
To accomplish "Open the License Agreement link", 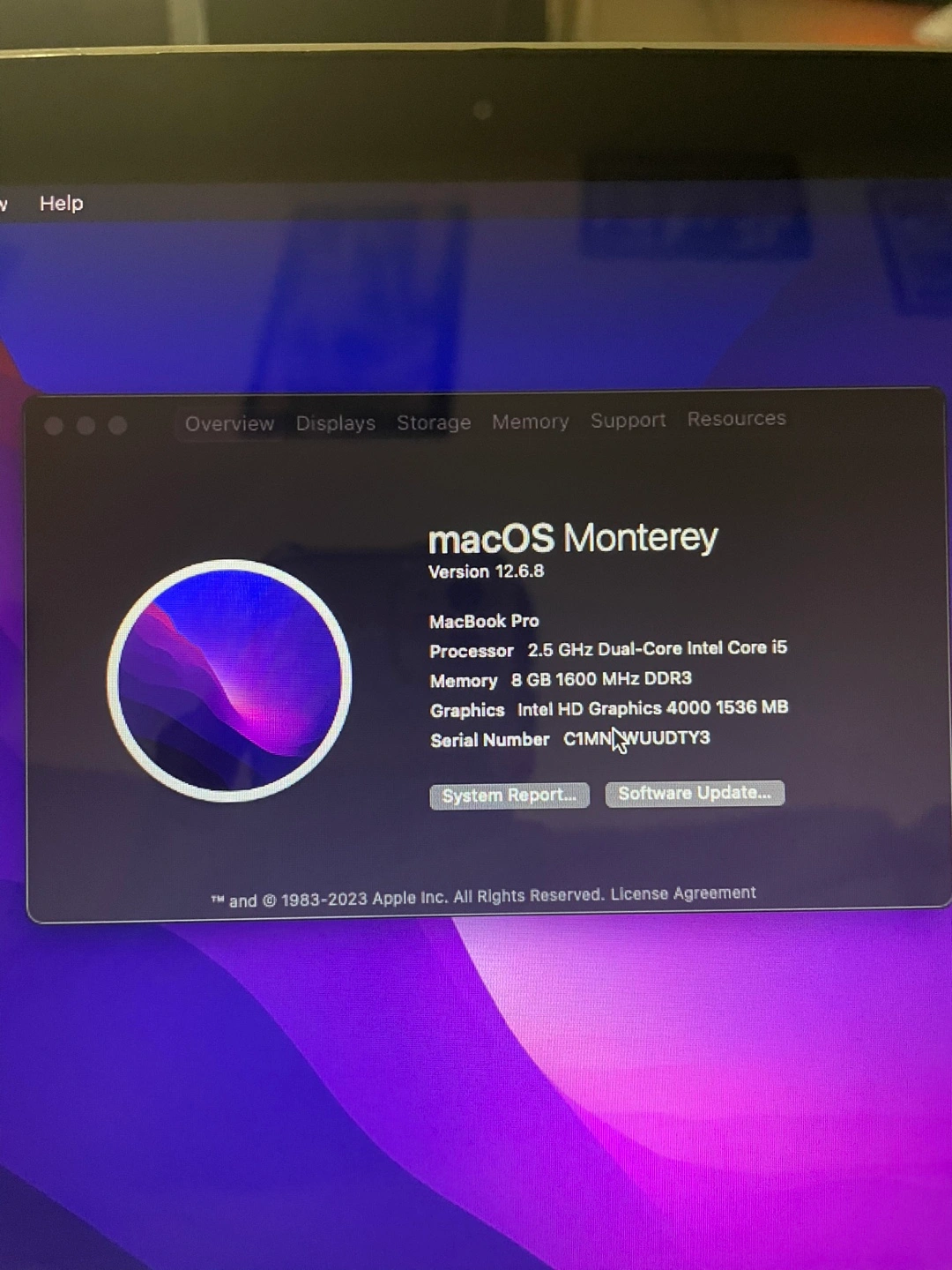I will (x=683, y=893).
